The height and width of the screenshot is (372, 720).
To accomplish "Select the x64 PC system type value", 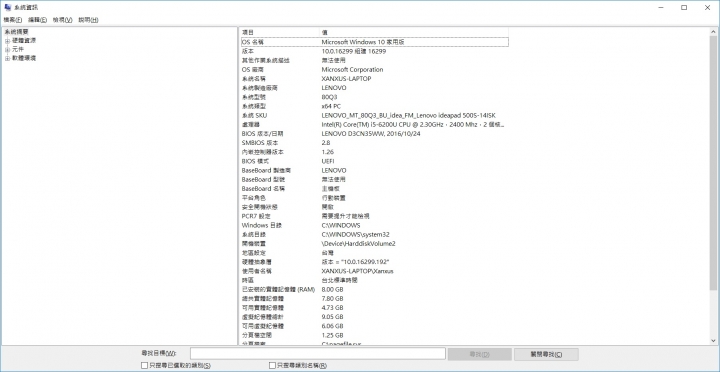I will point(331,106).
